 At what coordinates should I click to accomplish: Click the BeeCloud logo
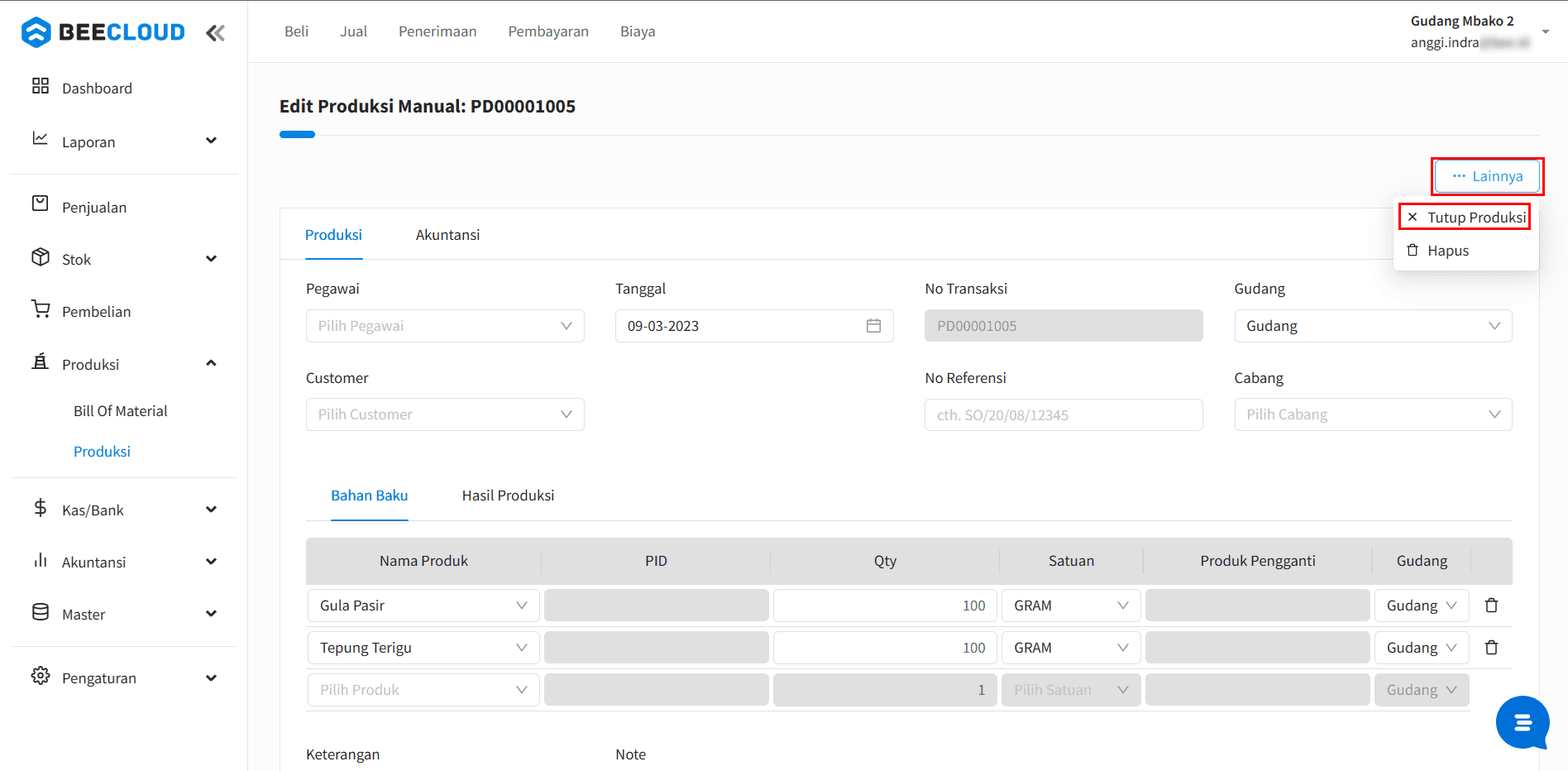pyautogui.click(x=103, y=32)
